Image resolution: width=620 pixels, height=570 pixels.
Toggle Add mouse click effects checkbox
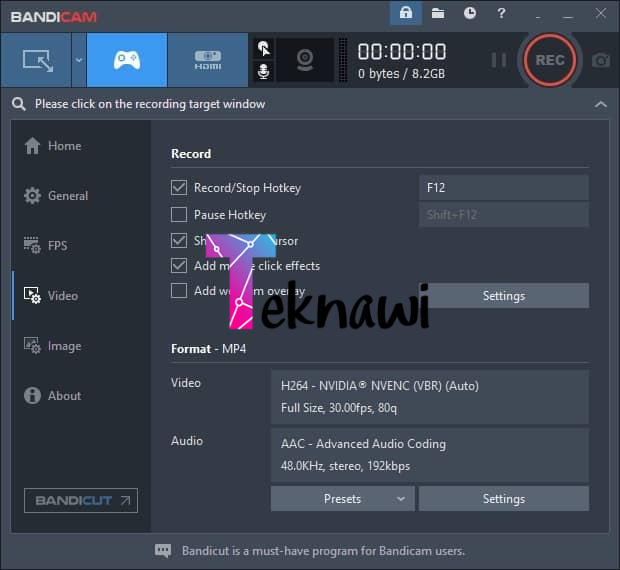click(179, 266)
